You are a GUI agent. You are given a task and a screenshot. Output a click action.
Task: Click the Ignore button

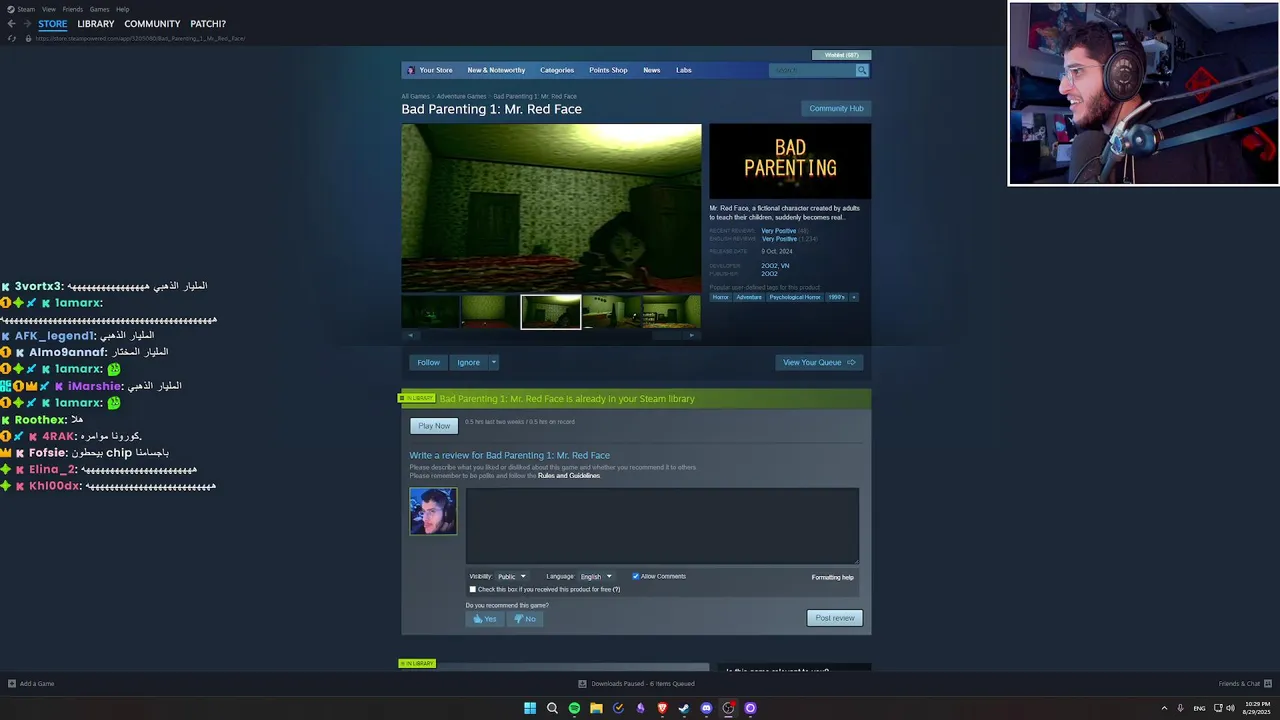coord(469,362)
